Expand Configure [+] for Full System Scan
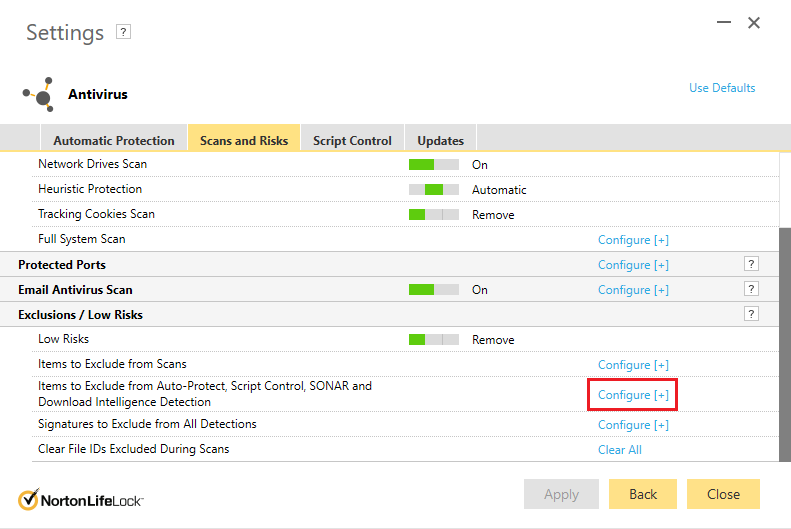Screen dimensions: 791x529 pyautogui.click(x=633, y=240)
